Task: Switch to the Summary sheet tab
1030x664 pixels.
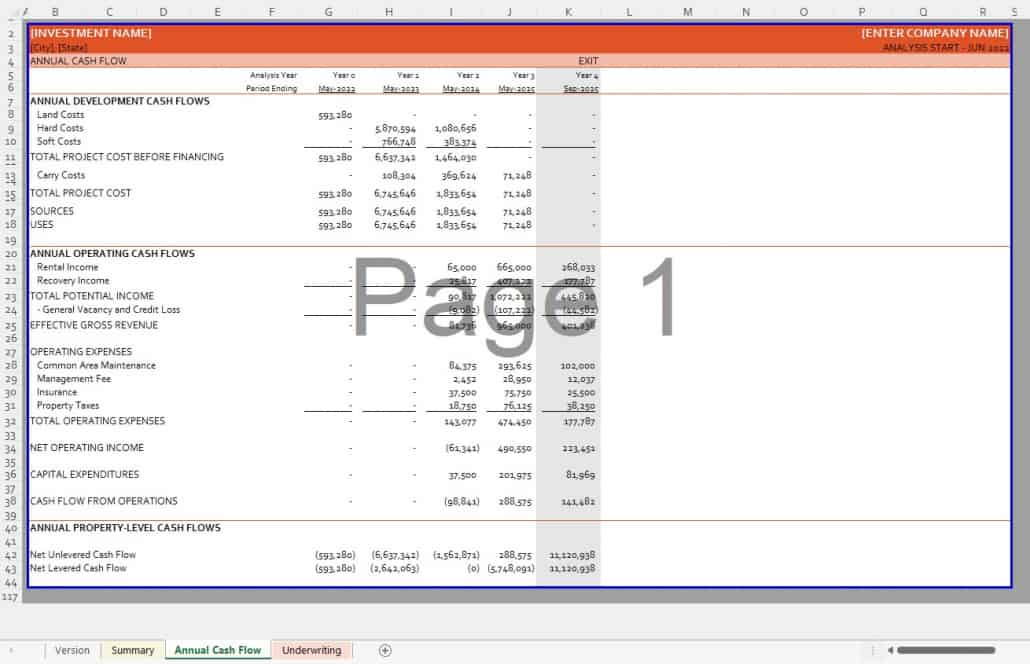Action: point(132,650)
